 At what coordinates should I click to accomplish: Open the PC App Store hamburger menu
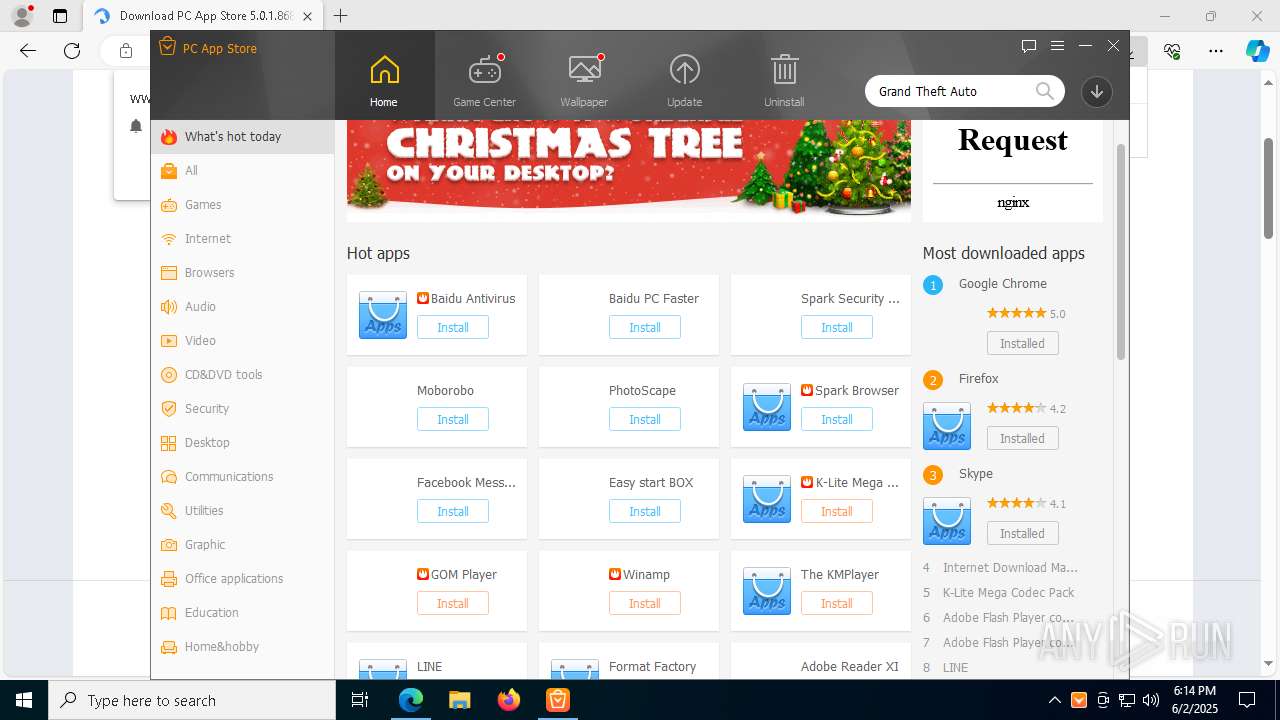(x=1057, y=46)
